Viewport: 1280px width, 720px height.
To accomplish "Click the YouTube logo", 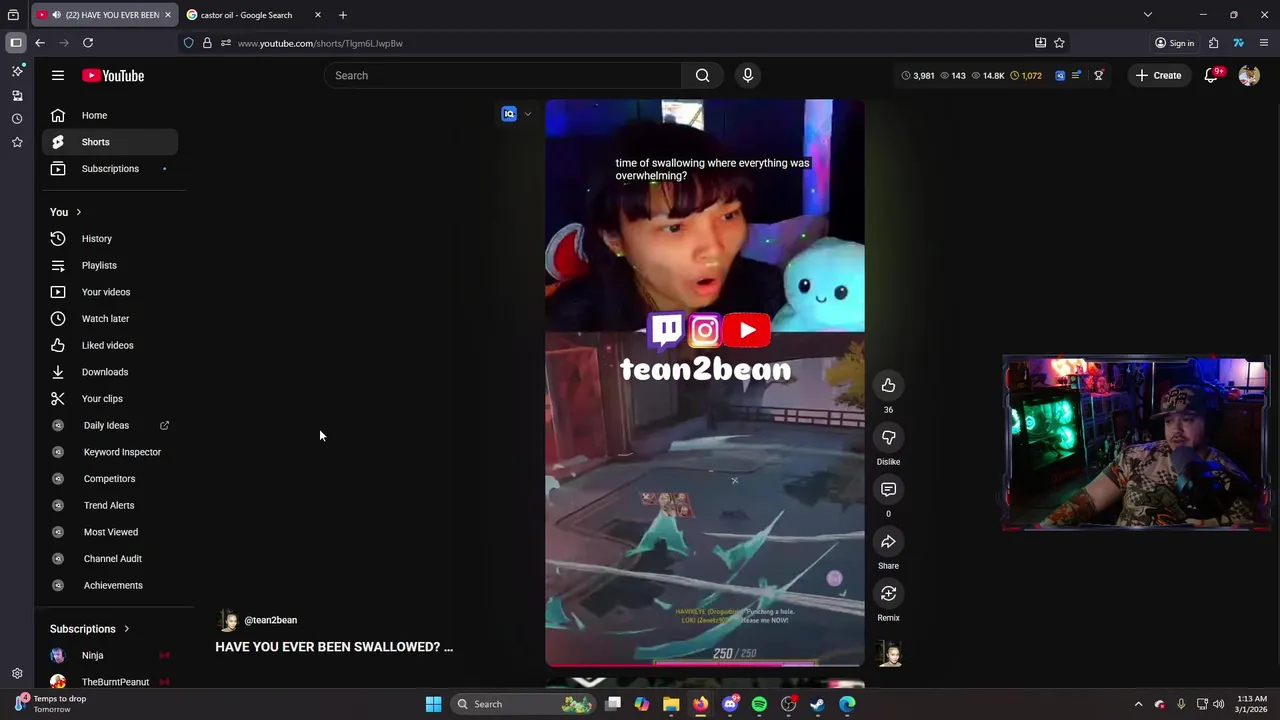I will [113, 76].
